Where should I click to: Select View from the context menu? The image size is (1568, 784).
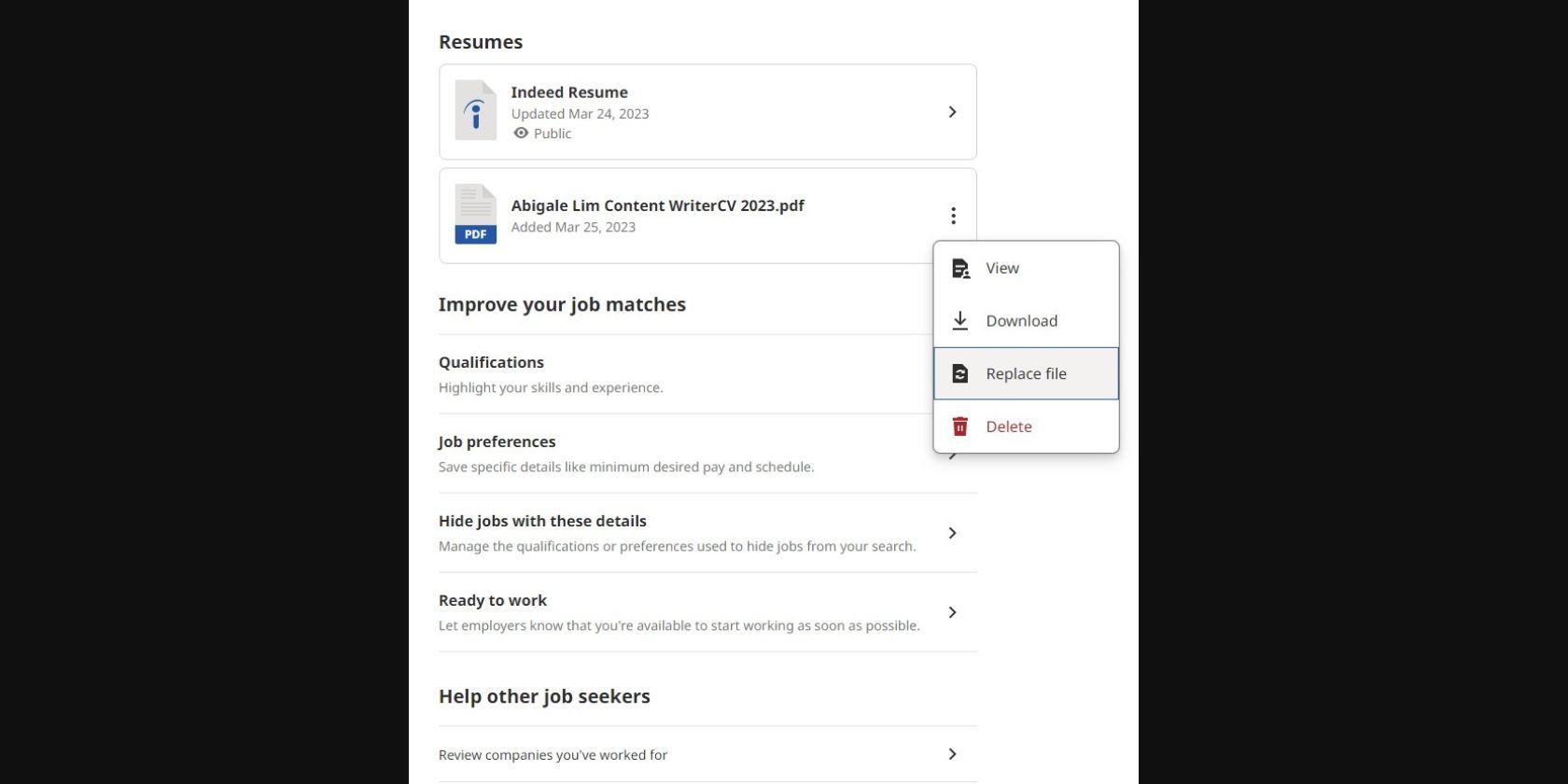[x=1002, y=269]
